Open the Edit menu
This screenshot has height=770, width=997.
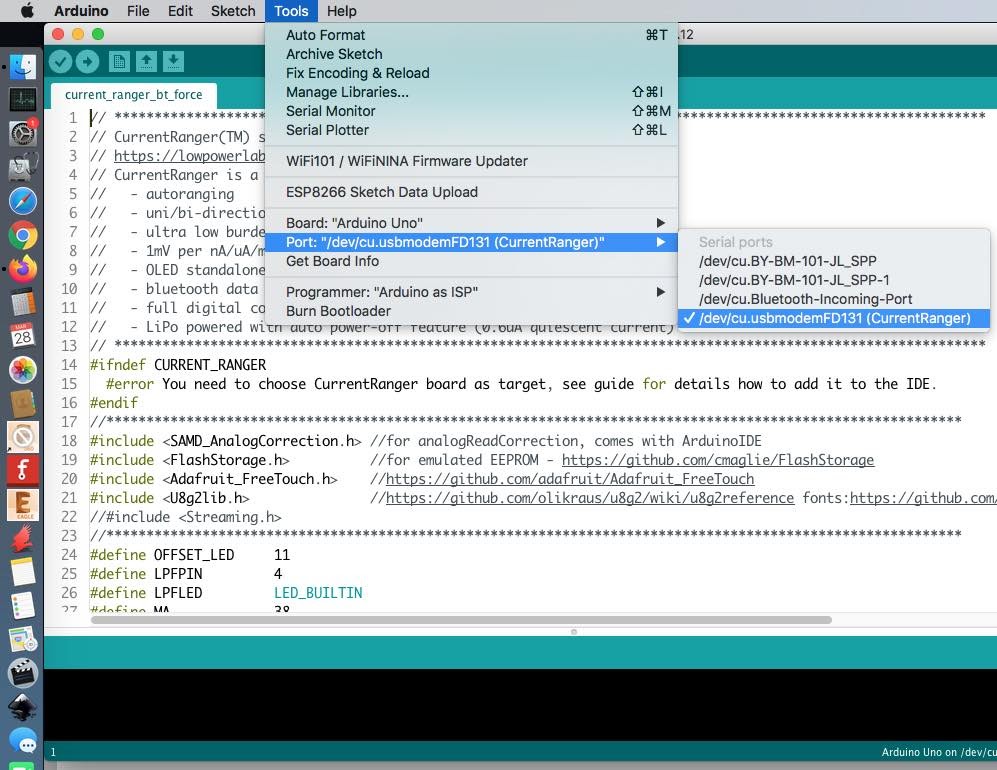[x=180, y=11]
